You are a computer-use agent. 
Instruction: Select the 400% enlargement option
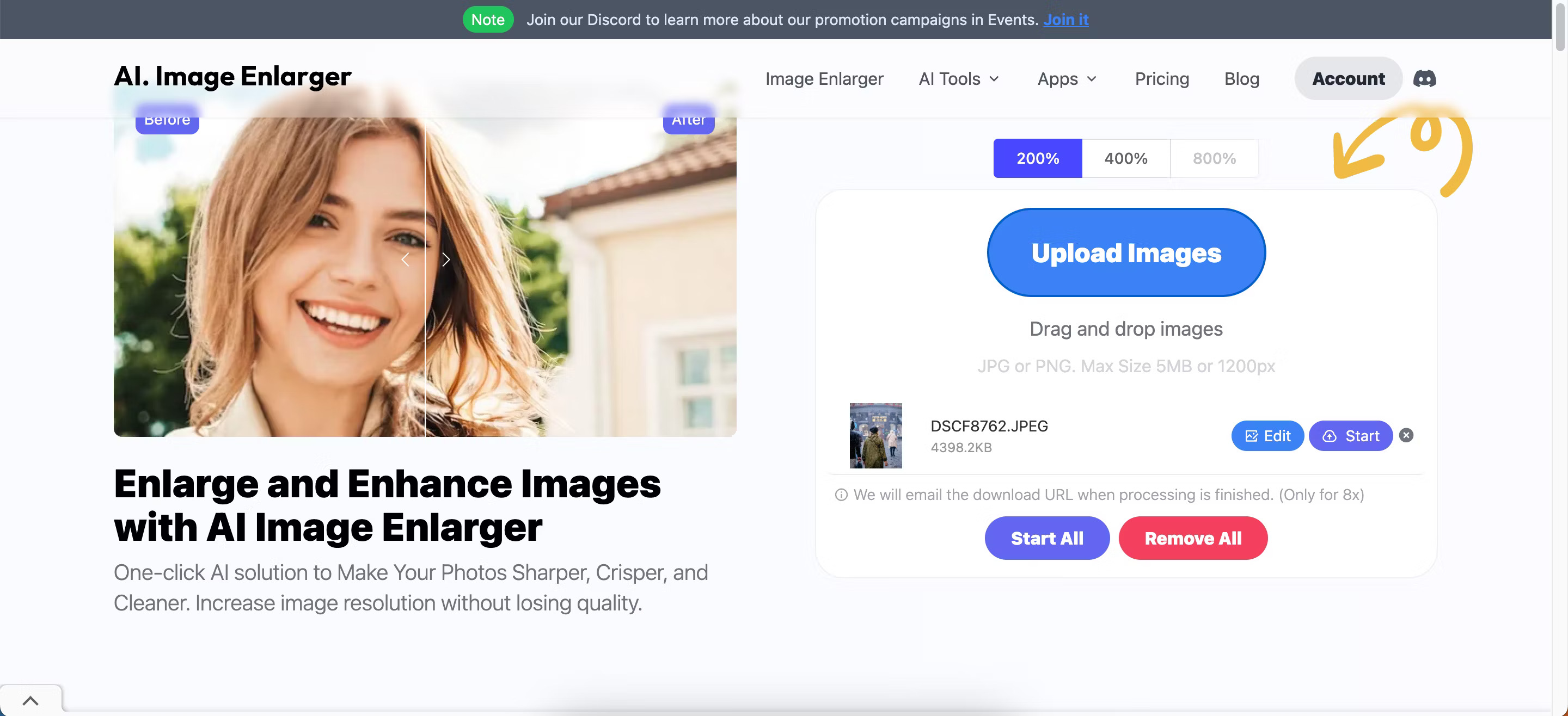tap(1125, 158)
